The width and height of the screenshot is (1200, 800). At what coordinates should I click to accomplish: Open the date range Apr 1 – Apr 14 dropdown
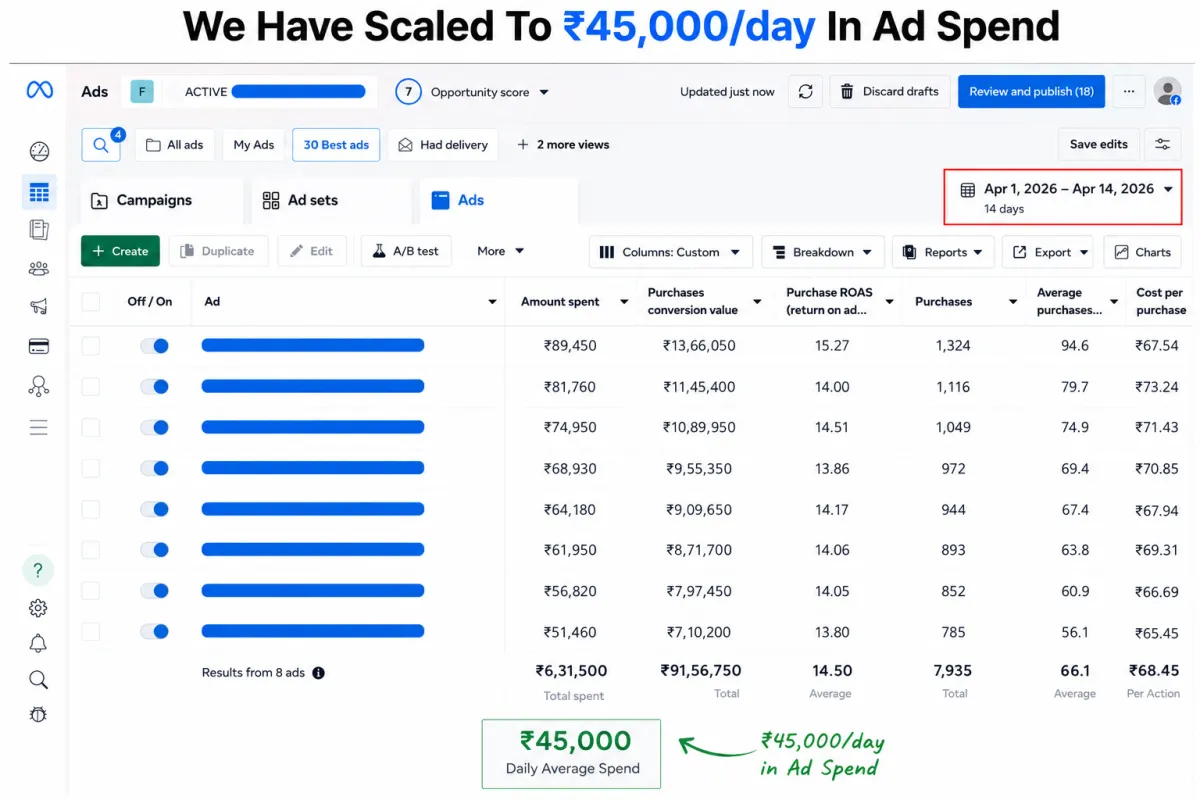point(1064,197)
